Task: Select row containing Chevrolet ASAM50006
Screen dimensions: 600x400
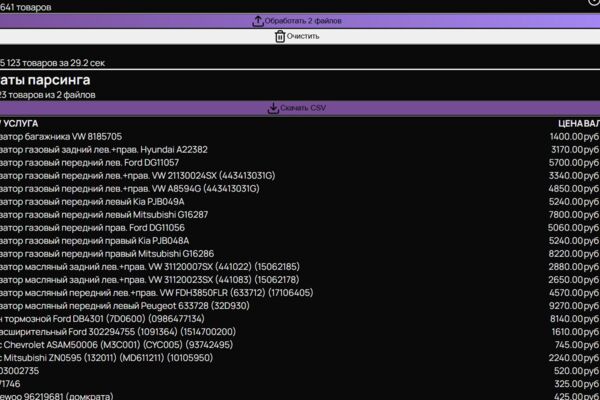Action: coord(300,345)
